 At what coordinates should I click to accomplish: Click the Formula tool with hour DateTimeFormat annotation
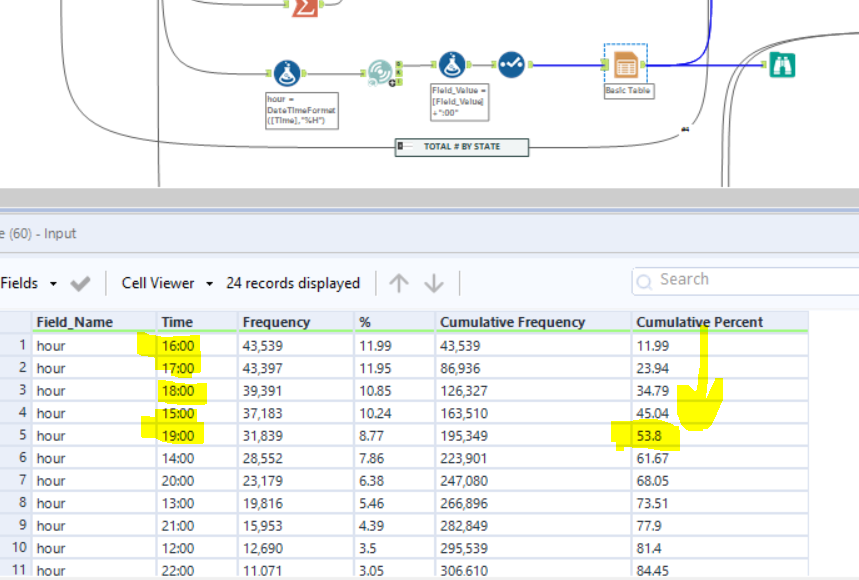[x=287, y=73]
